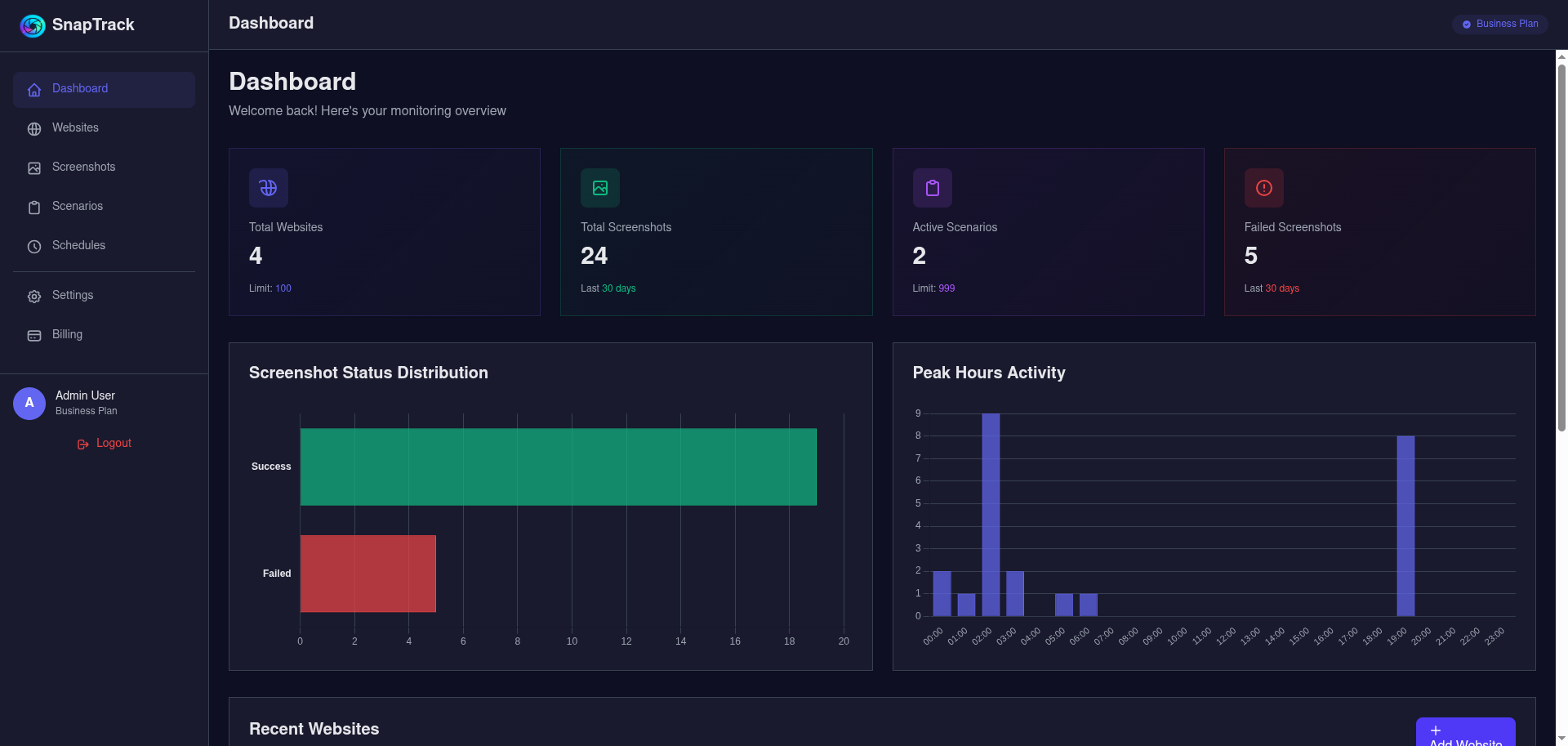Open Billing using the credit card icon

pyautogui.click(x=34, y=335)
